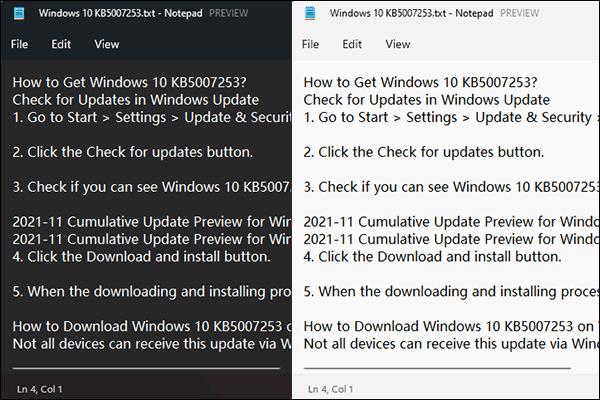Open the Edit menu in dark Notepad
The image size is (600, 400).
62,44
